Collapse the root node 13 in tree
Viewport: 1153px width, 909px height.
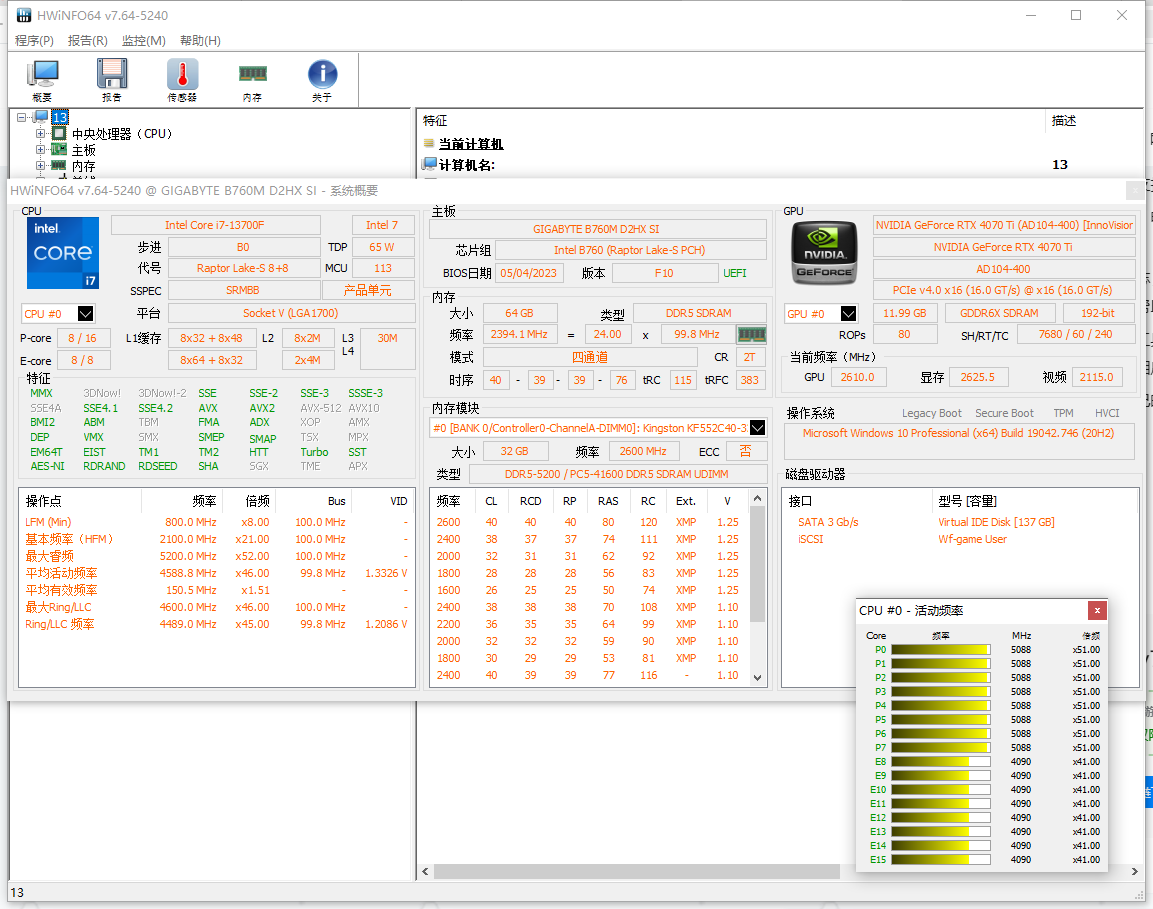(x=22, y=117)
